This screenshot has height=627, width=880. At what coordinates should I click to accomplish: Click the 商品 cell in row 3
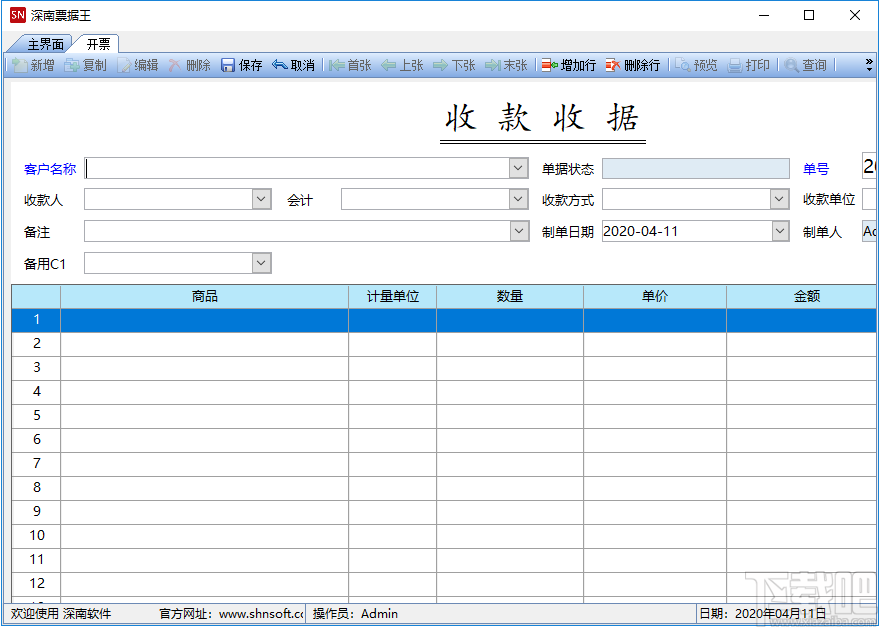[204, 368]
